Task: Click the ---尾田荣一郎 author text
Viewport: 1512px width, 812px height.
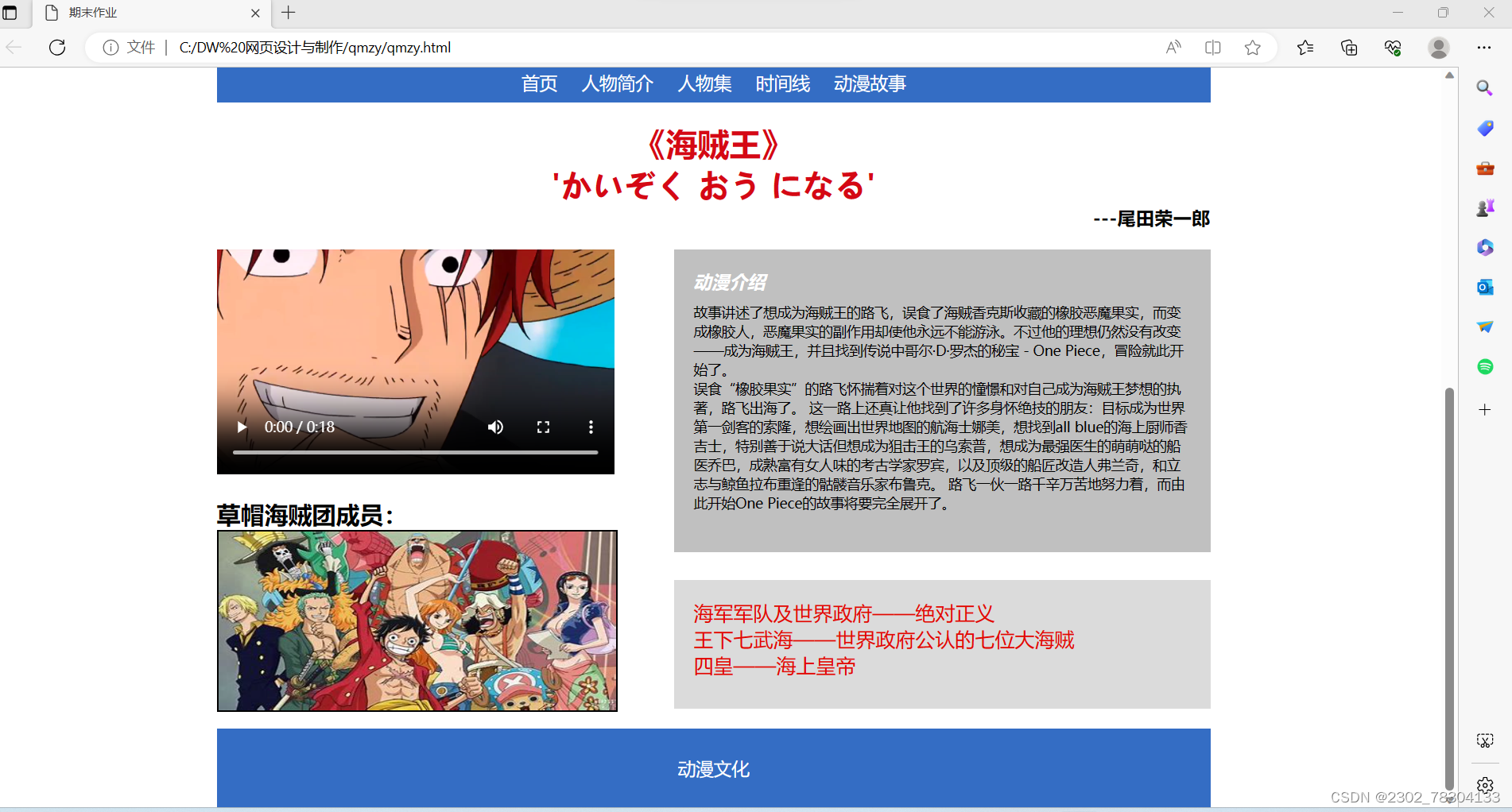Action: click(x=1151, y=218)
